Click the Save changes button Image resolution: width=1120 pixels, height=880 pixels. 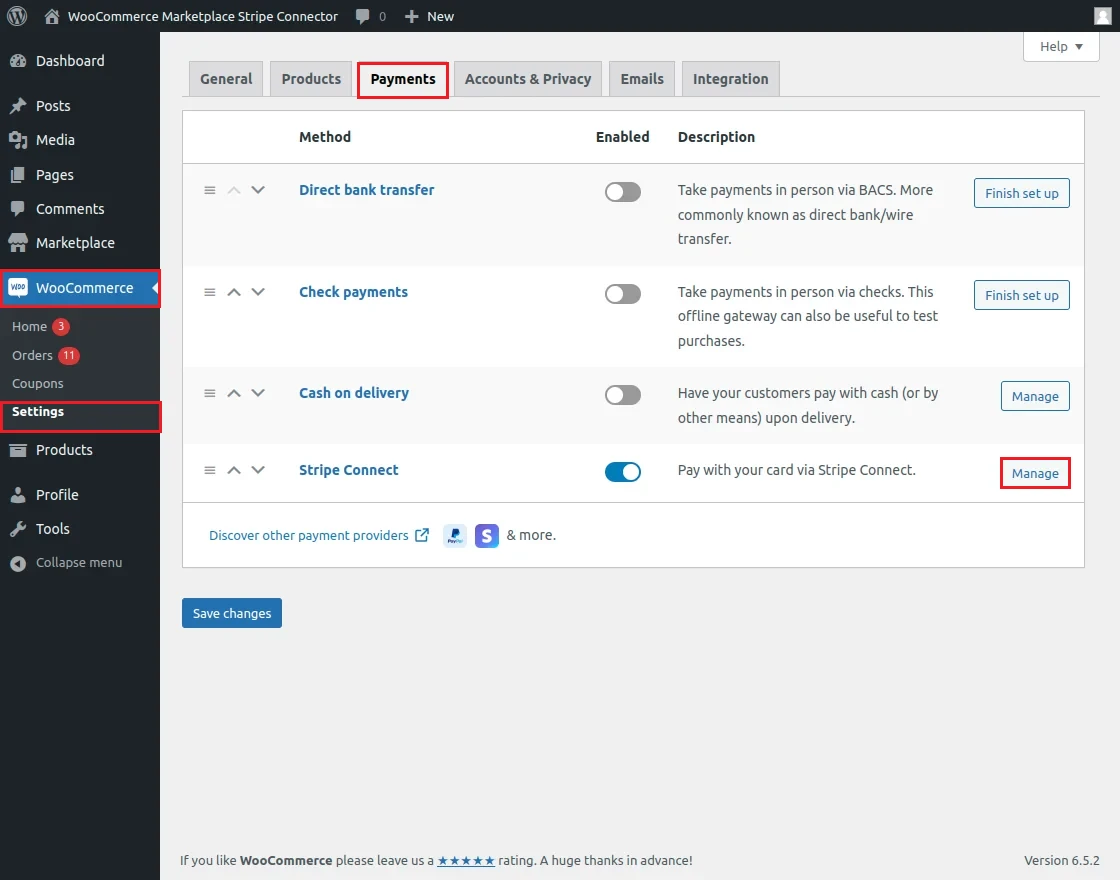232,613
